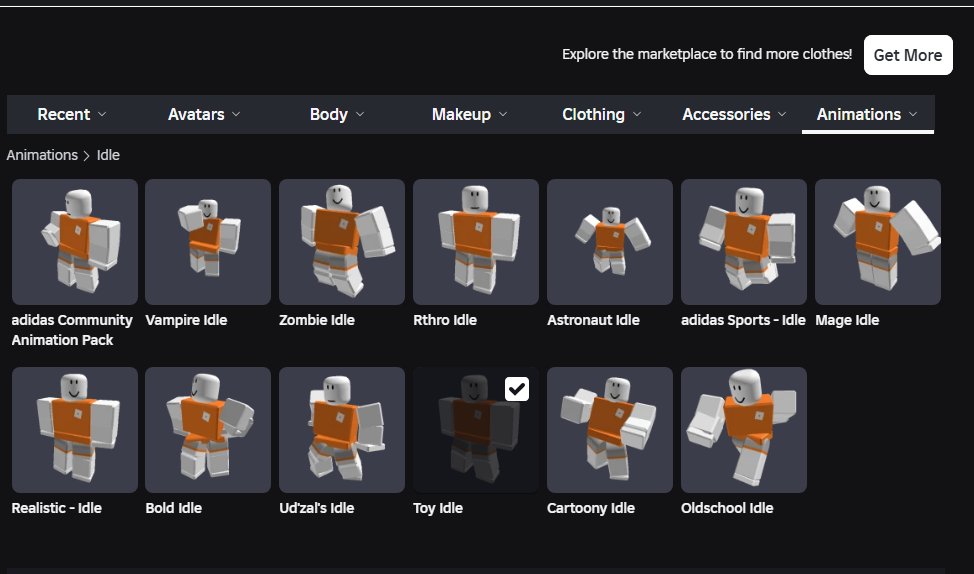Expand the Accessories dropdown chevron
The width and height of the screenshot is (974, 574).
tap(782, 114)
